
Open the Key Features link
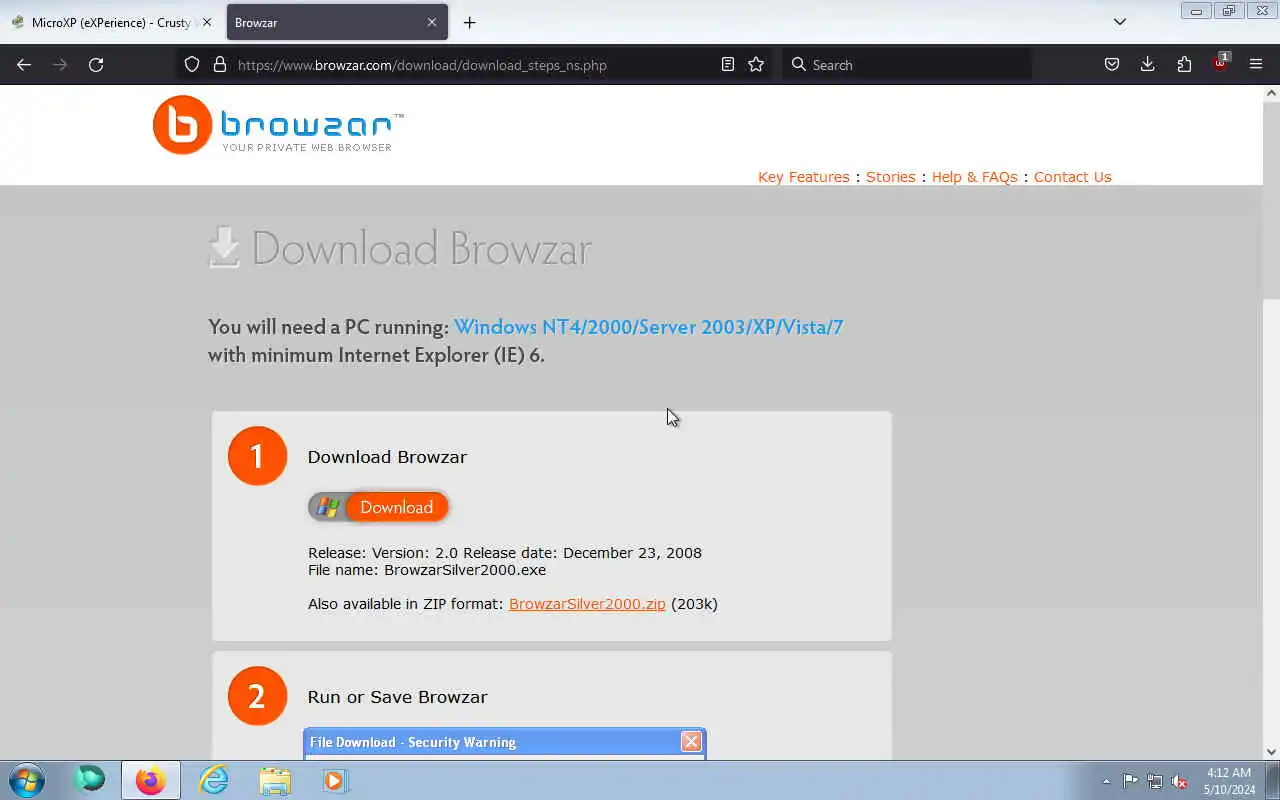pos(803,177)
